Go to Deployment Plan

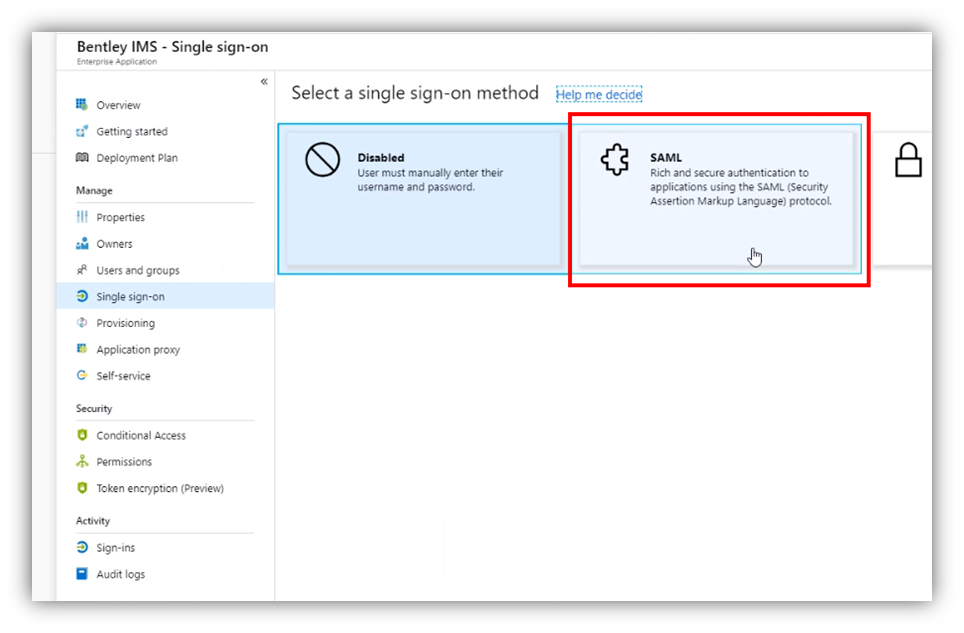[x=165, y=157]
